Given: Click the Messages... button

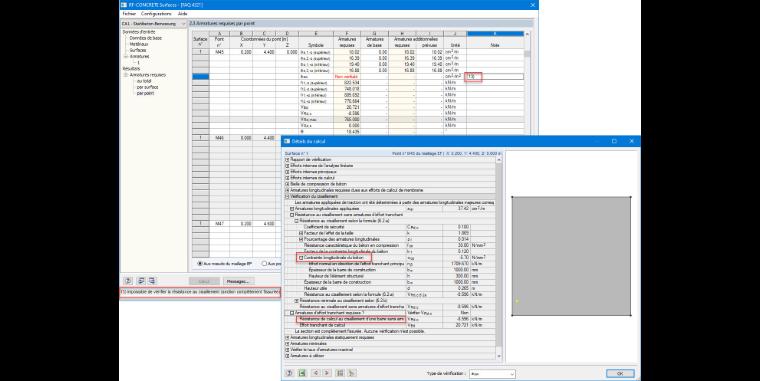Looking at the screenshot, I should (x=238, y=282).
